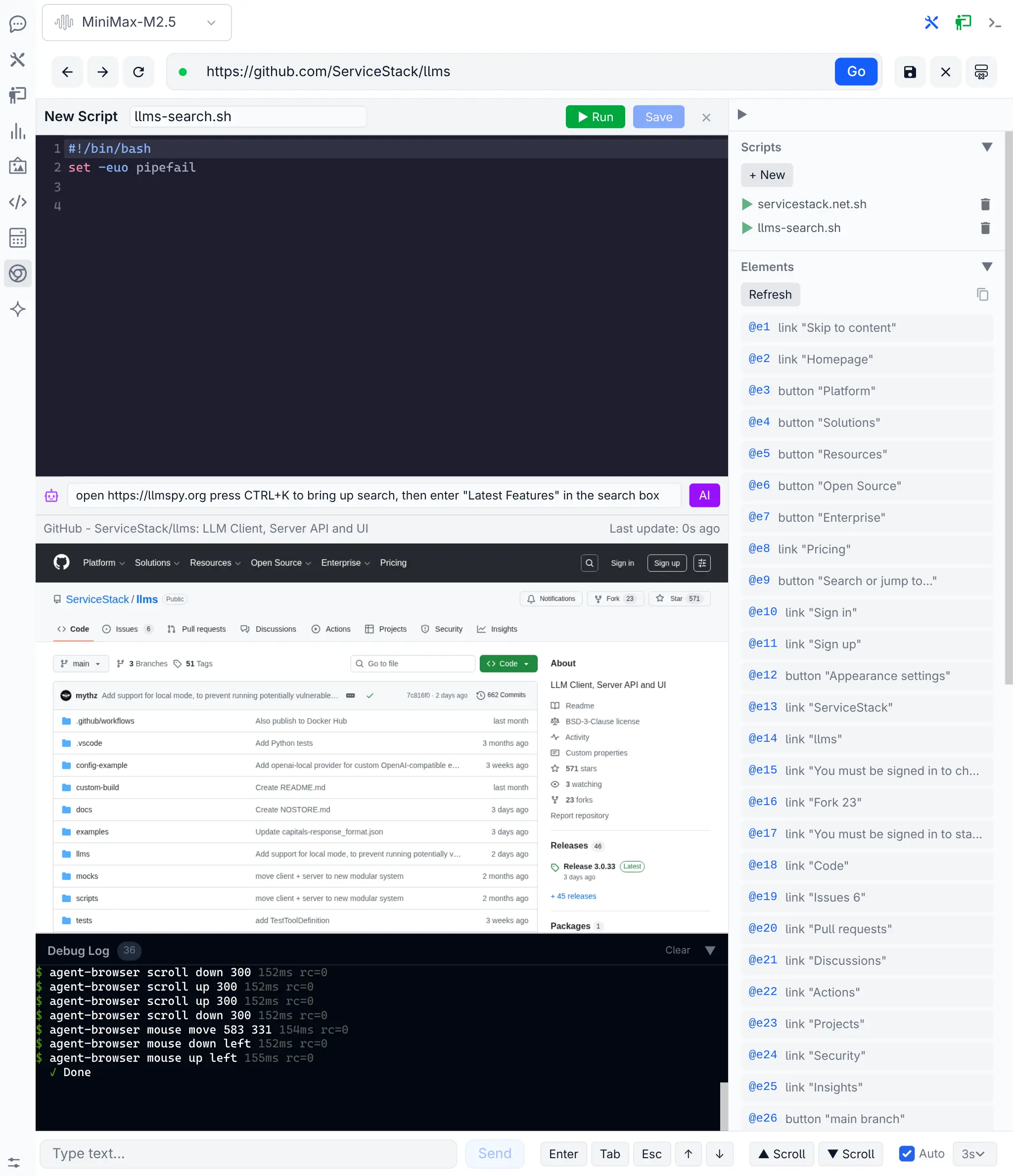Collapse the Debug Log panel
The width and height of the screenshot is (1013, 1176).
pyautogui.click(x=710, y=950)
